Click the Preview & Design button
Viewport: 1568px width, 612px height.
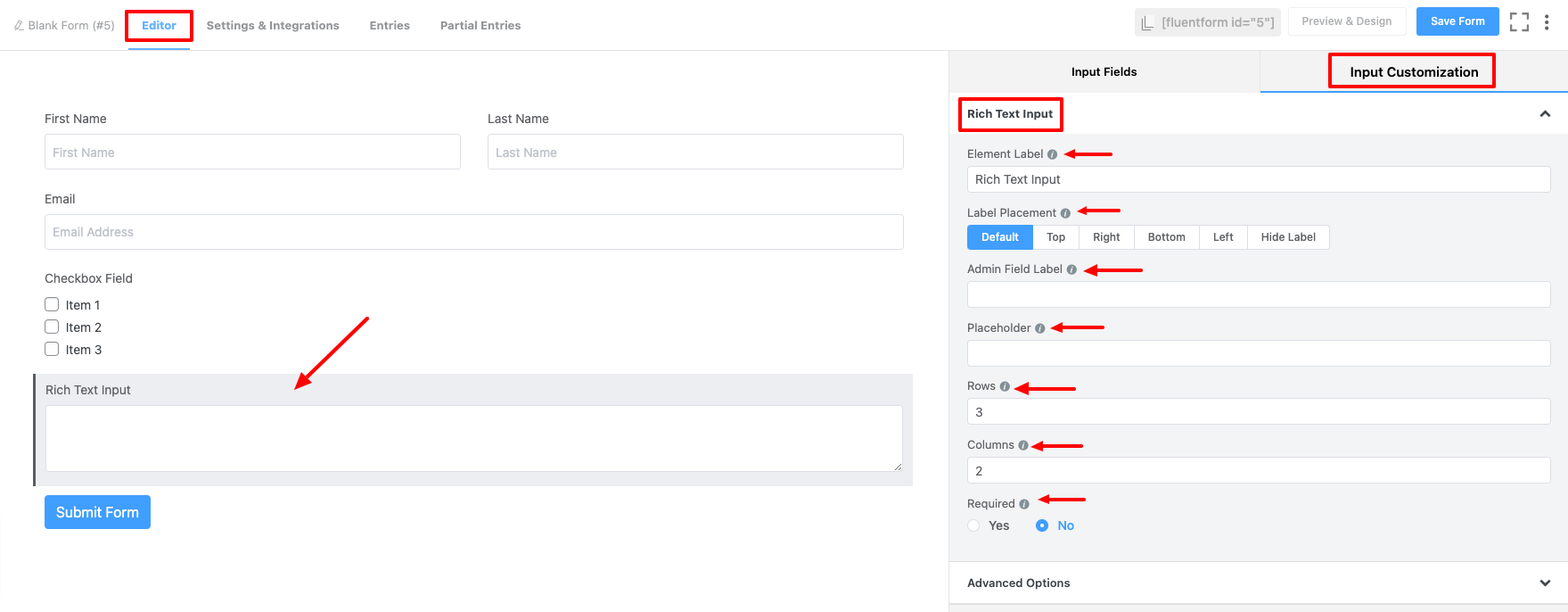[x=1346, y=21]
